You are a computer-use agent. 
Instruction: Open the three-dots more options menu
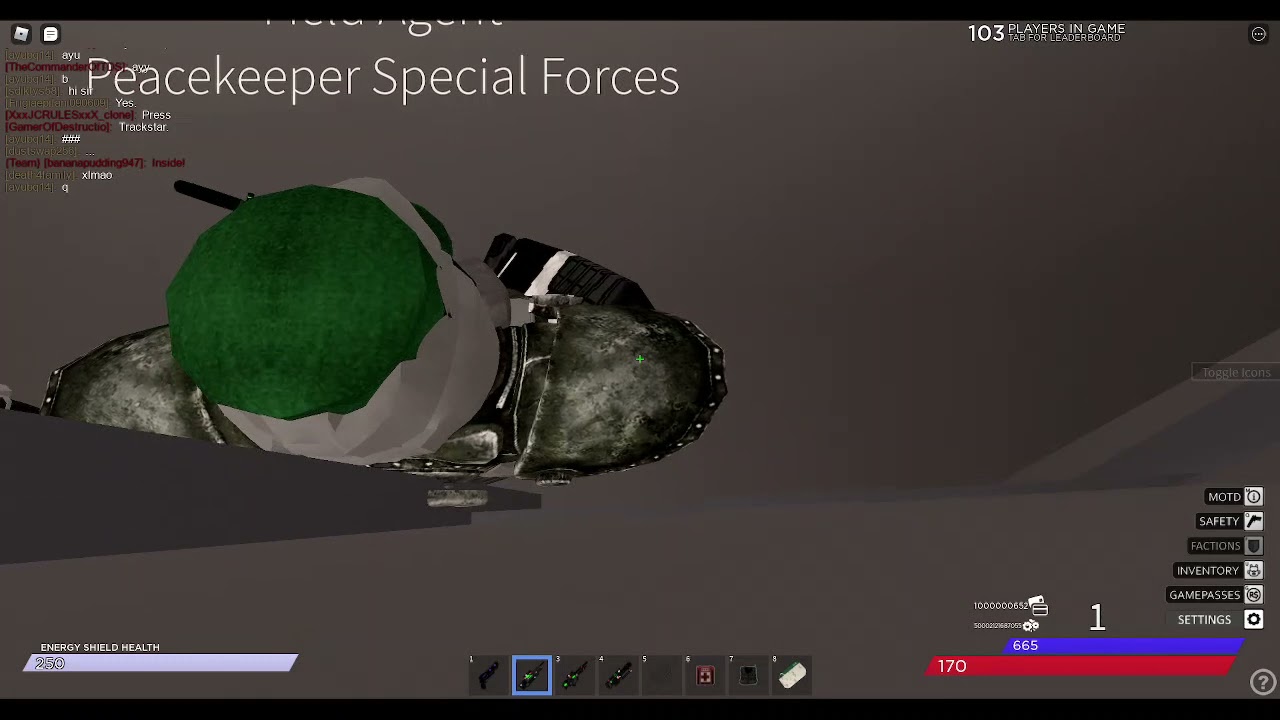coord(1258,34)
